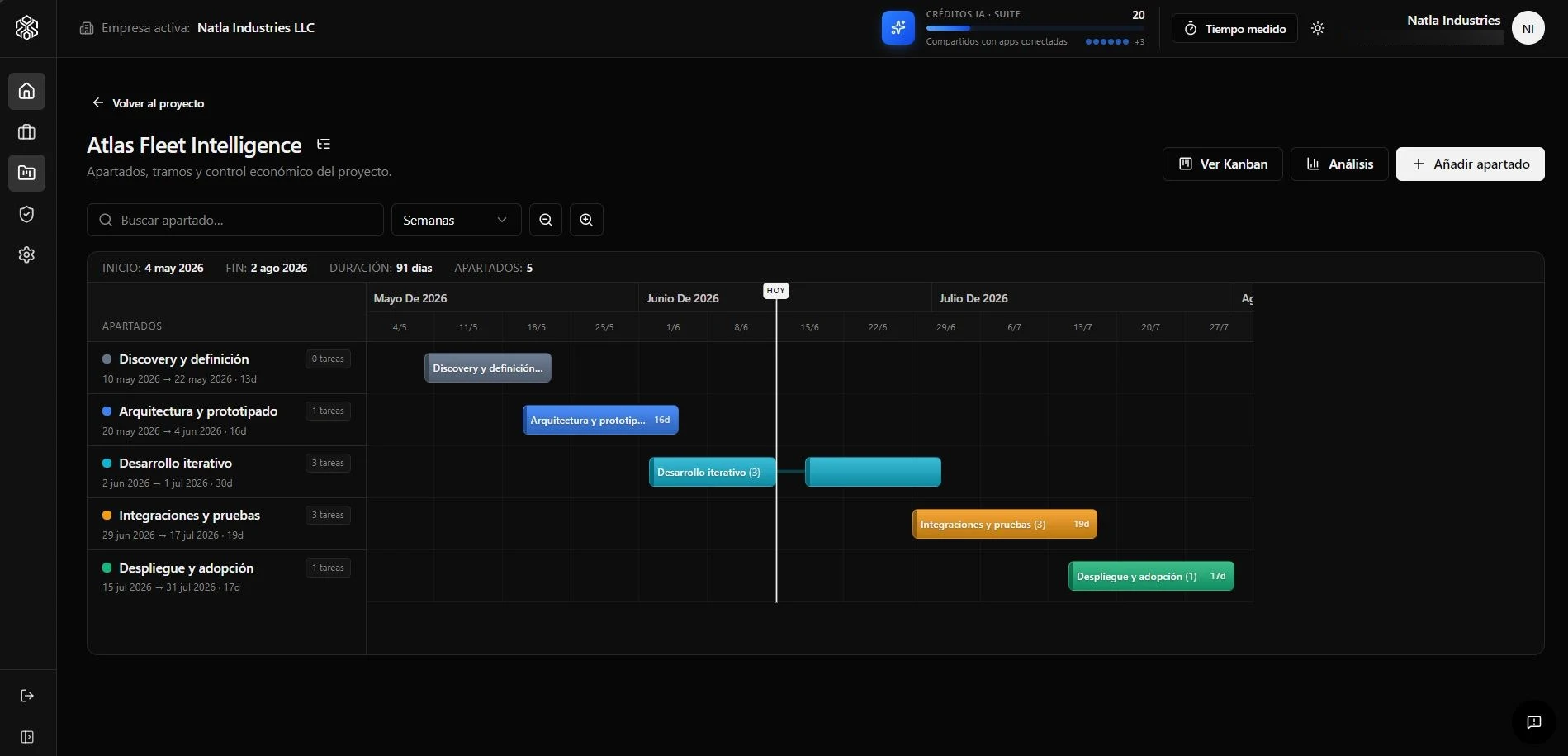
Task: Click the app logo icon at top-left
Action: pyautogui.click(x=26, y=28)
